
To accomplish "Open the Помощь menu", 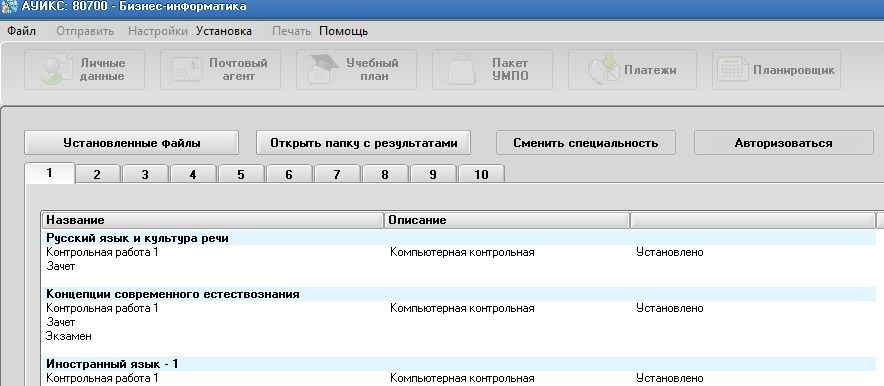I will point(343,31).
